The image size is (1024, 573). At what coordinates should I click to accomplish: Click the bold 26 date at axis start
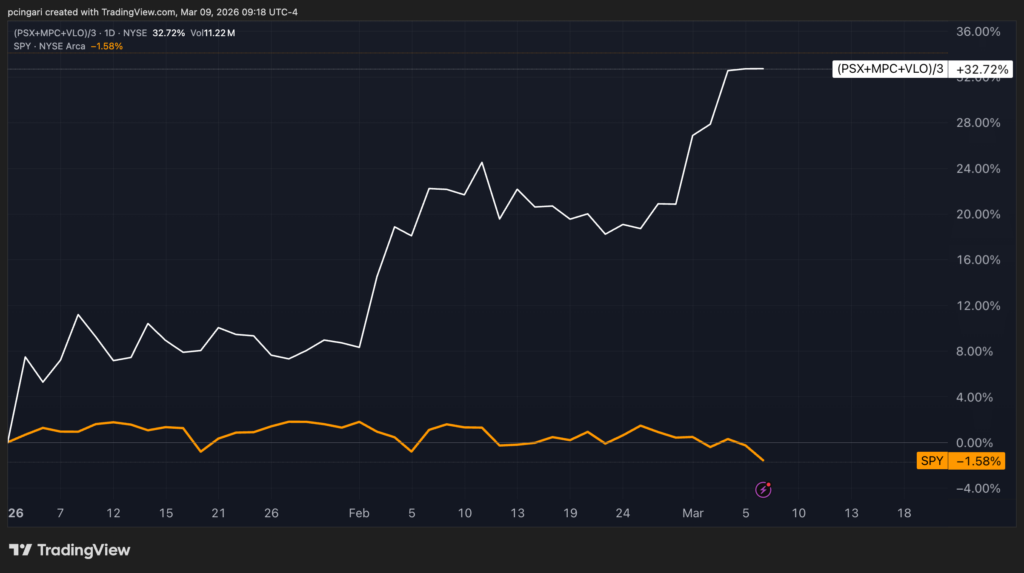coord(16,513)
